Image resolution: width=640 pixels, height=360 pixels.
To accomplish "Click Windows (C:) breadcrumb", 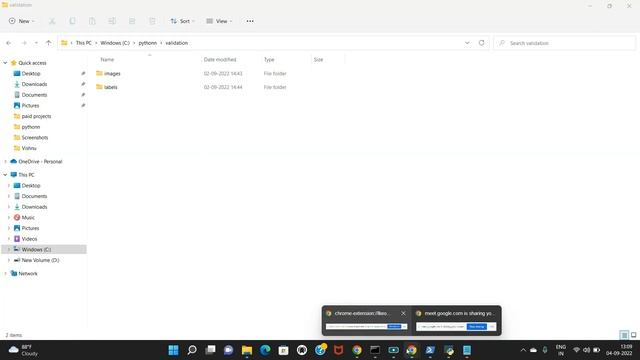I will click(x=115, y=43).
